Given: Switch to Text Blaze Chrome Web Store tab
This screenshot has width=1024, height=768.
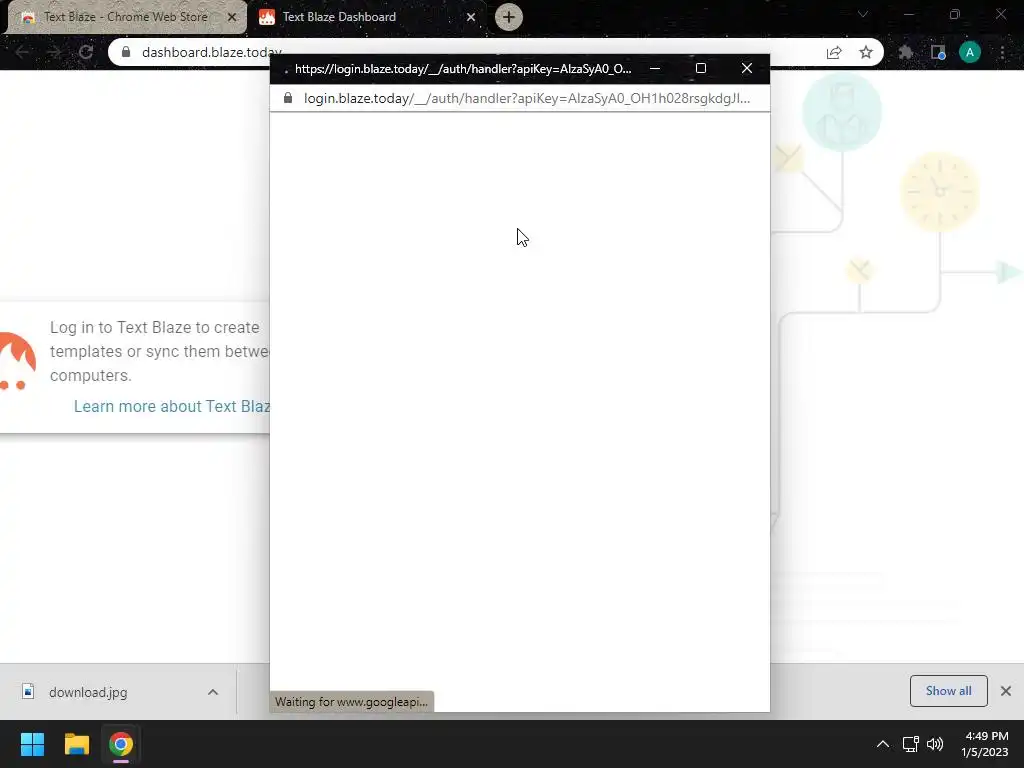Looking at the screenshot, I should pyautogui.click(x=126, y=17).
